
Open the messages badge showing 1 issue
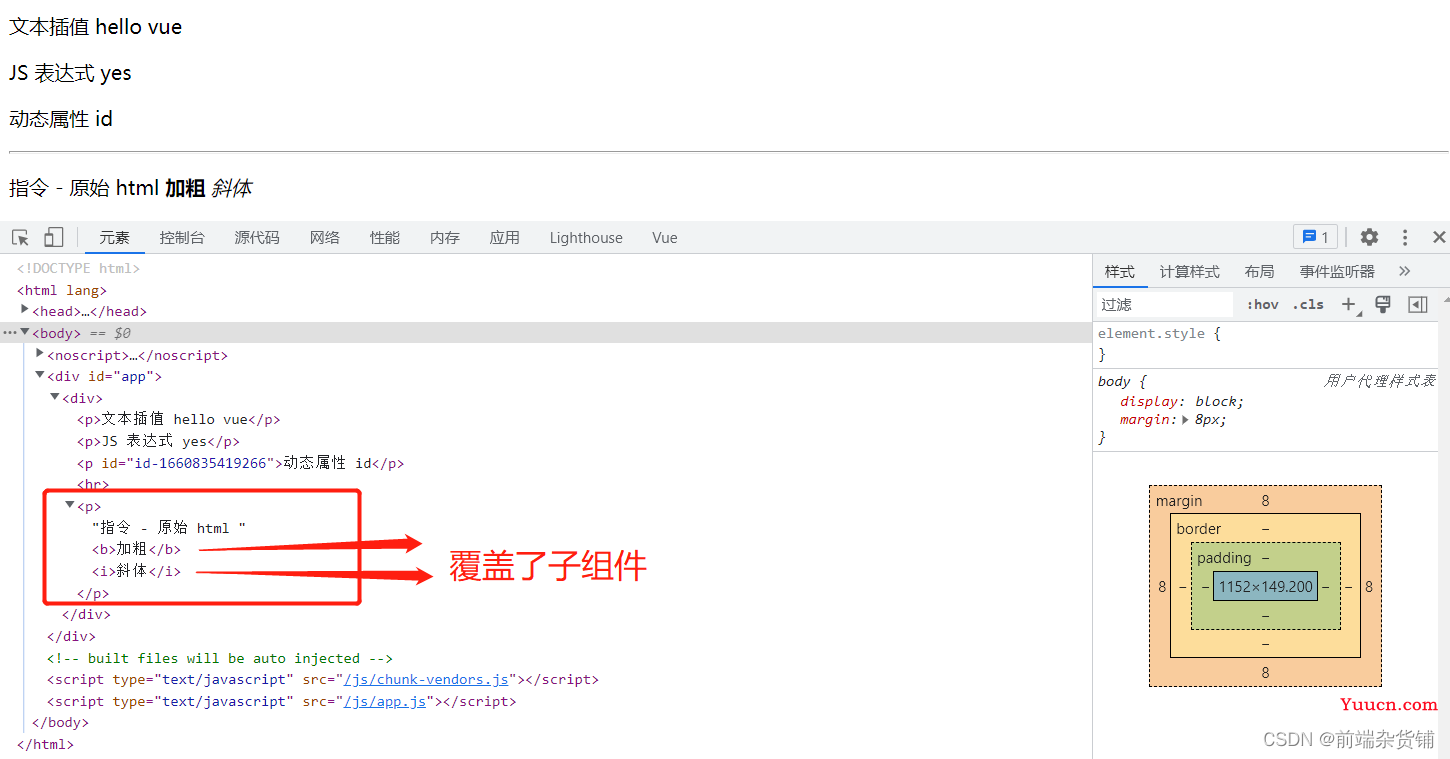pyautogui.click(x=1315, y=237)
